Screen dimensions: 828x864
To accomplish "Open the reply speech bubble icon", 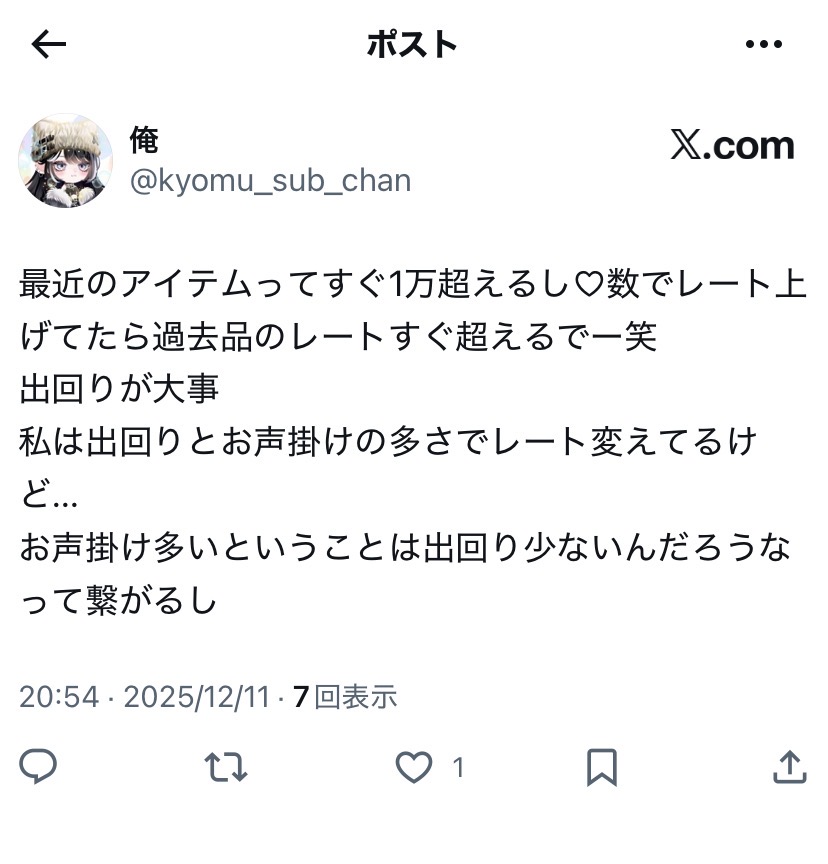I will (x=38, y=766).
